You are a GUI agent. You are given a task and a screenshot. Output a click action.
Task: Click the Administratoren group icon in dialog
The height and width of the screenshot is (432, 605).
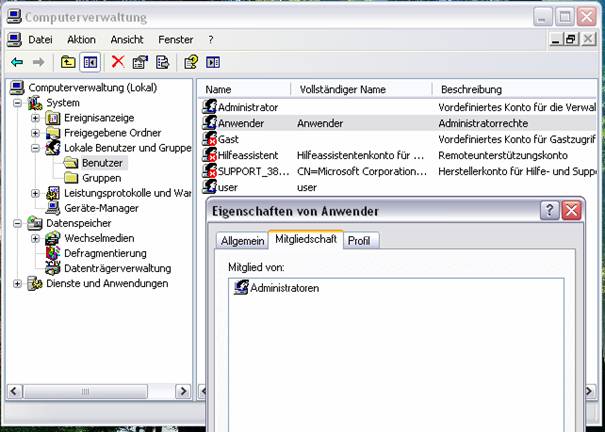[241, 288]
